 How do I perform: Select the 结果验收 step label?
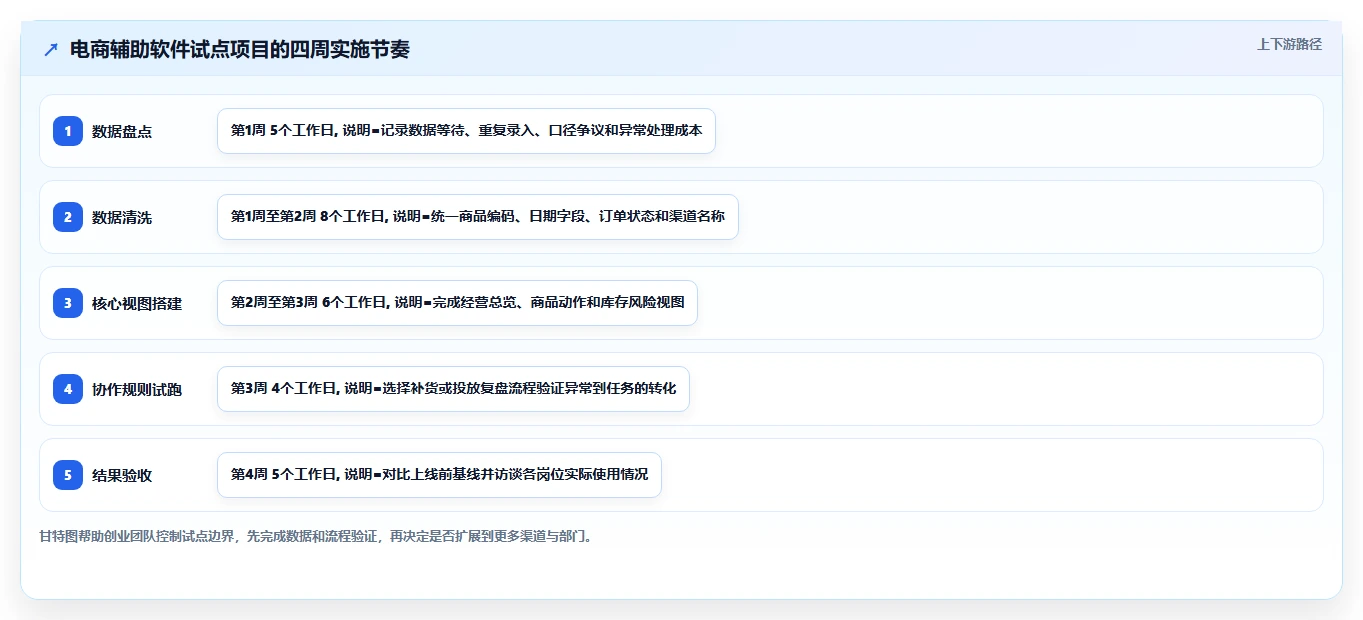(x=122, y=475)
